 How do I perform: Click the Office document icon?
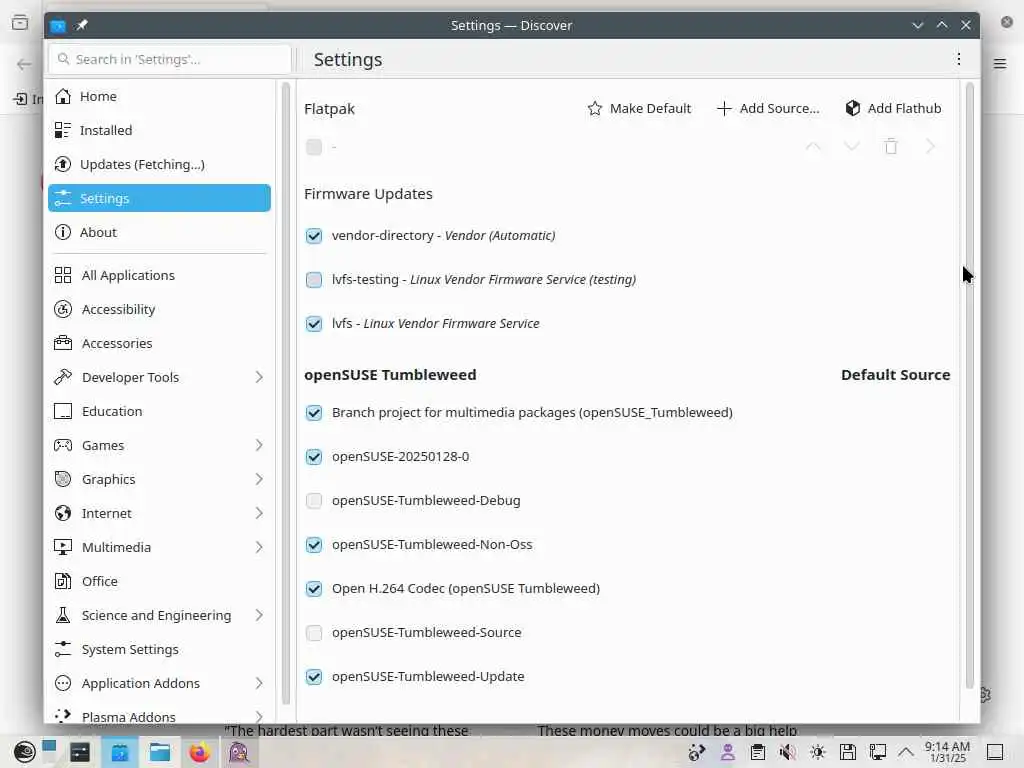pyautogui.click(x=63, y=581)
